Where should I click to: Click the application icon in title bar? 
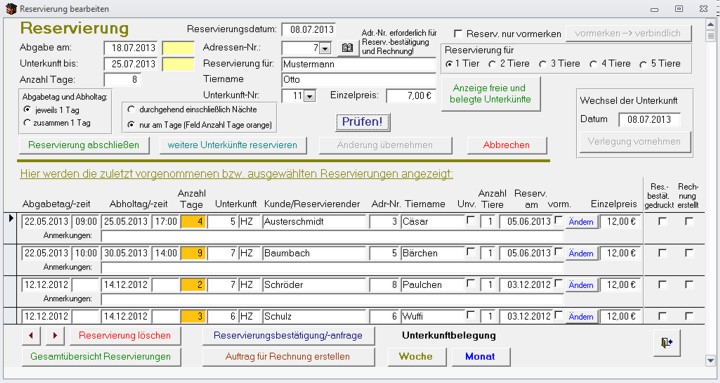(11, 8)
